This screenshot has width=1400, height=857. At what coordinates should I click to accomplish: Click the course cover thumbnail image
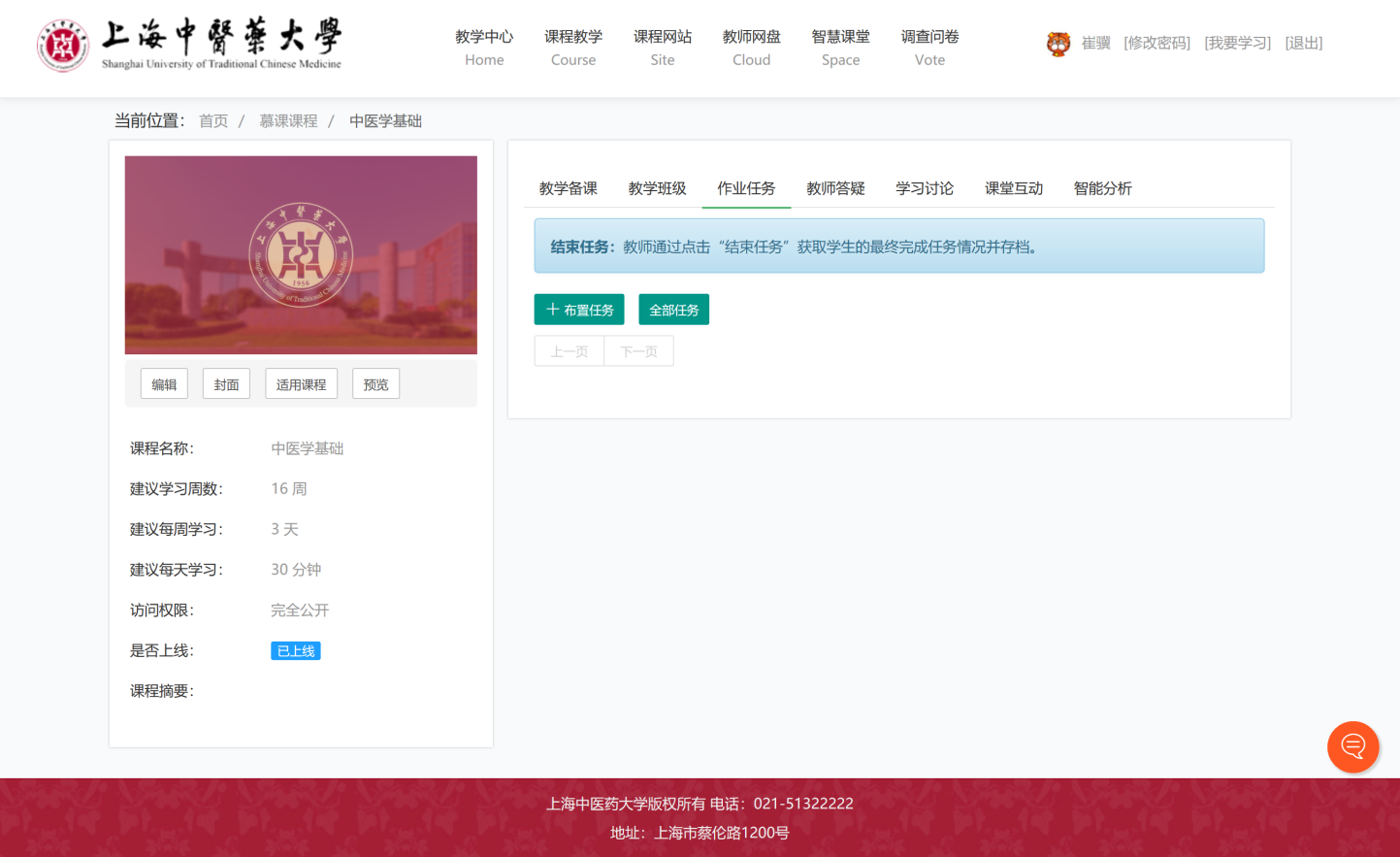click(301, 254)
